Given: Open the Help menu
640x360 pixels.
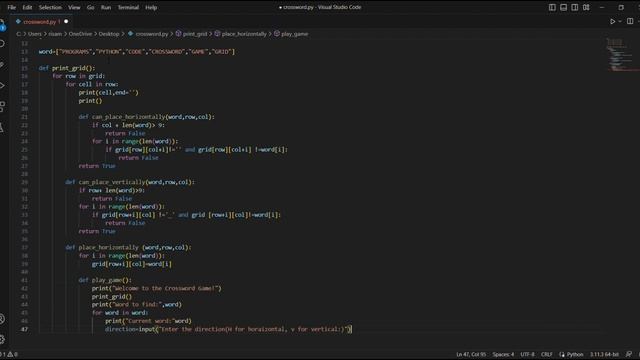Looking at the screenshot, I should pos(151,7).
